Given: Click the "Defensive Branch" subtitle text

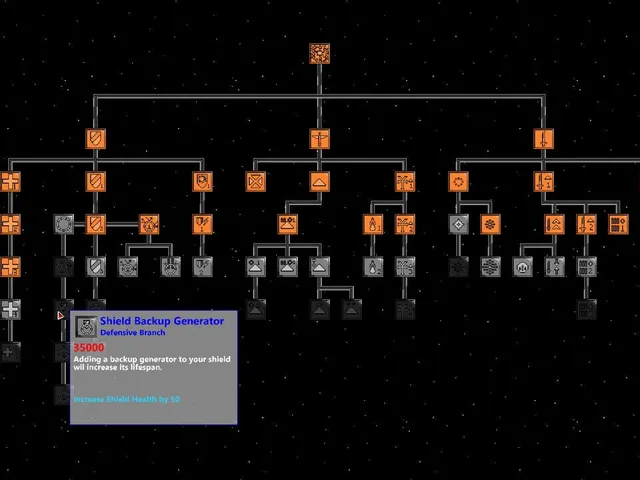Looking at the screenshot, I should click(133, 333).
